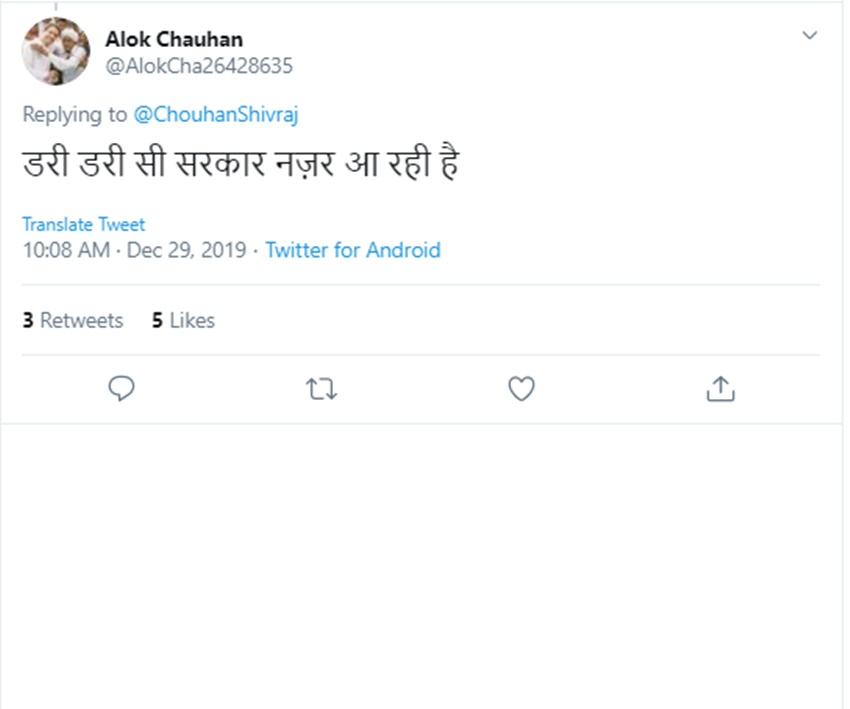
Task: Click the bold number 5 likes count
Action: pyautogui.click(x=157, y=320)
